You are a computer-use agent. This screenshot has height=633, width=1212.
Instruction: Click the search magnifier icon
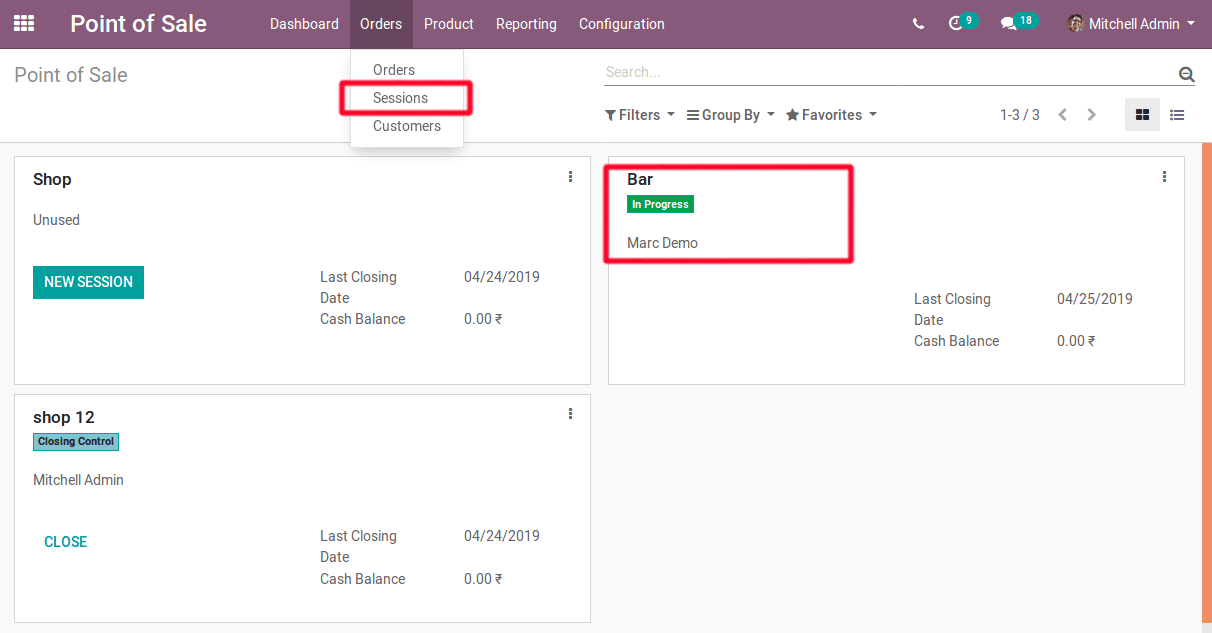pos(1186,73)
